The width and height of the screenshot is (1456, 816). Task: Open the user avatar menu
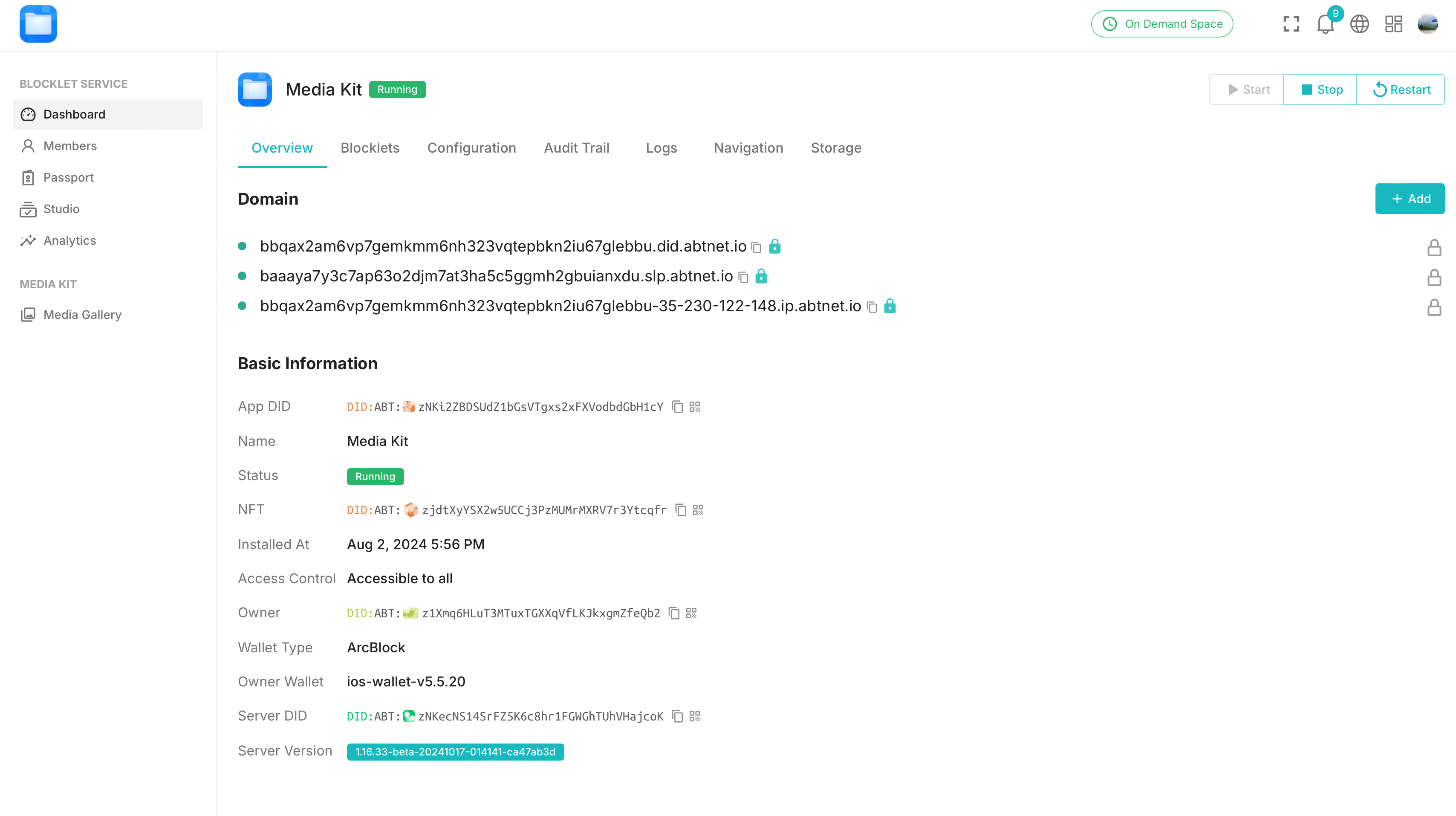click(1428, 24)
